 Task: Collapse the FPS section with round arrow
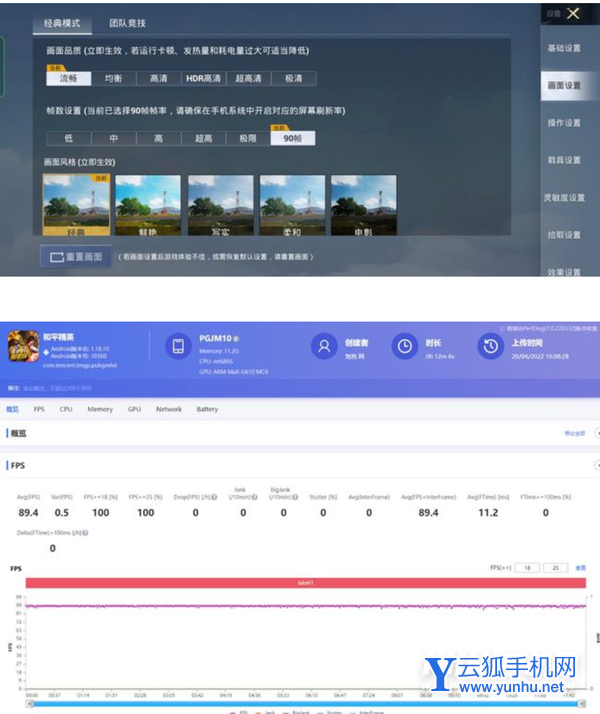tap(598, 465)
